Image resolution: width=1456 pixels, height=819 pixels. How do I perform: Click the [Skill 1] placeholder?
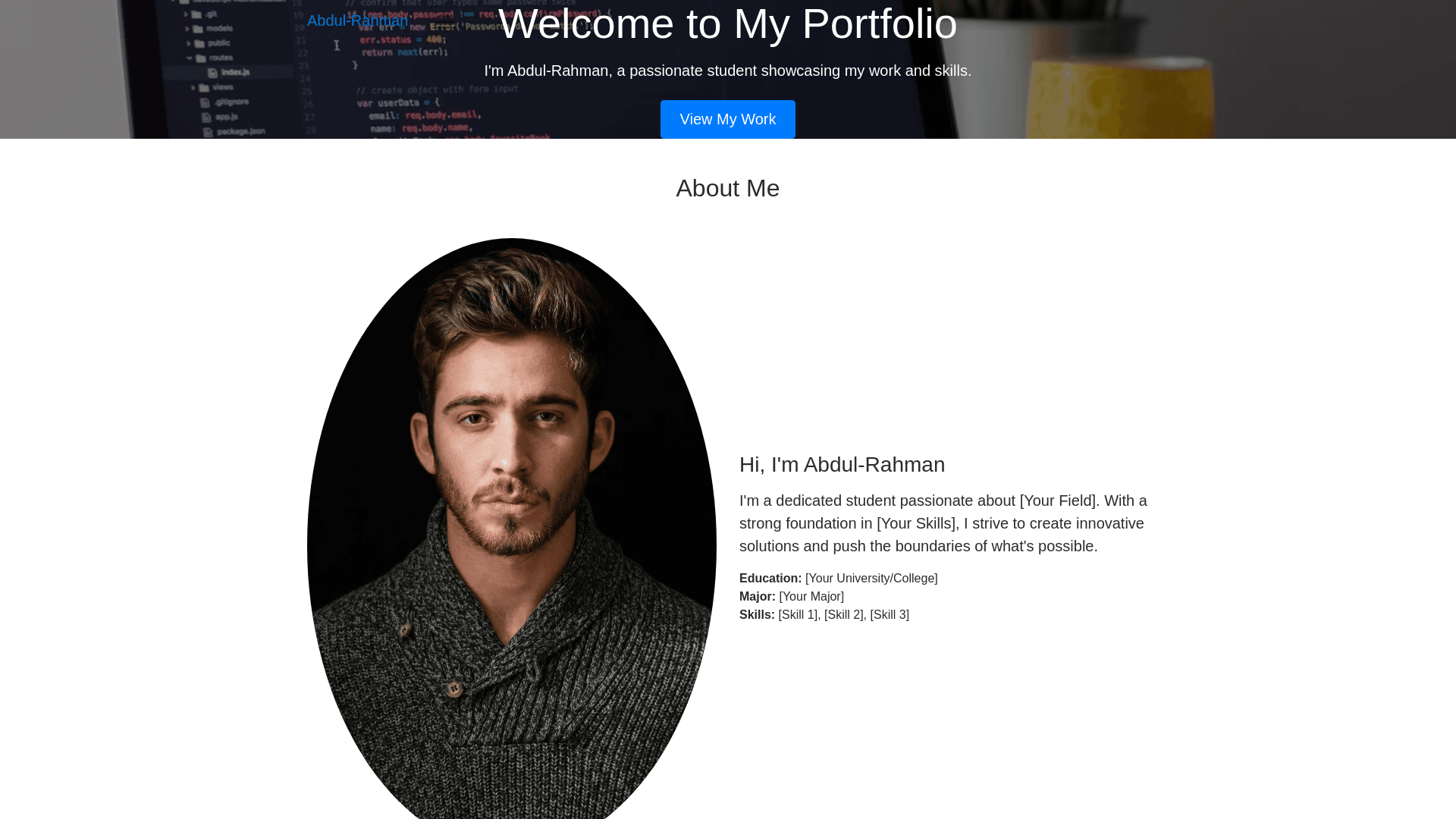(x=798, y=614)
